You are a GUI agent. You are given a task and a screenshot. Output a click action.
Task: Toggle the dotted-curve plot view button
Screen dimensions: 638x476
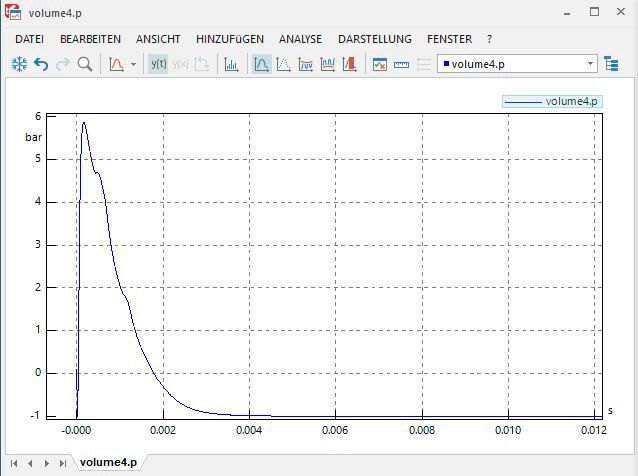click(x=283, y=64)
